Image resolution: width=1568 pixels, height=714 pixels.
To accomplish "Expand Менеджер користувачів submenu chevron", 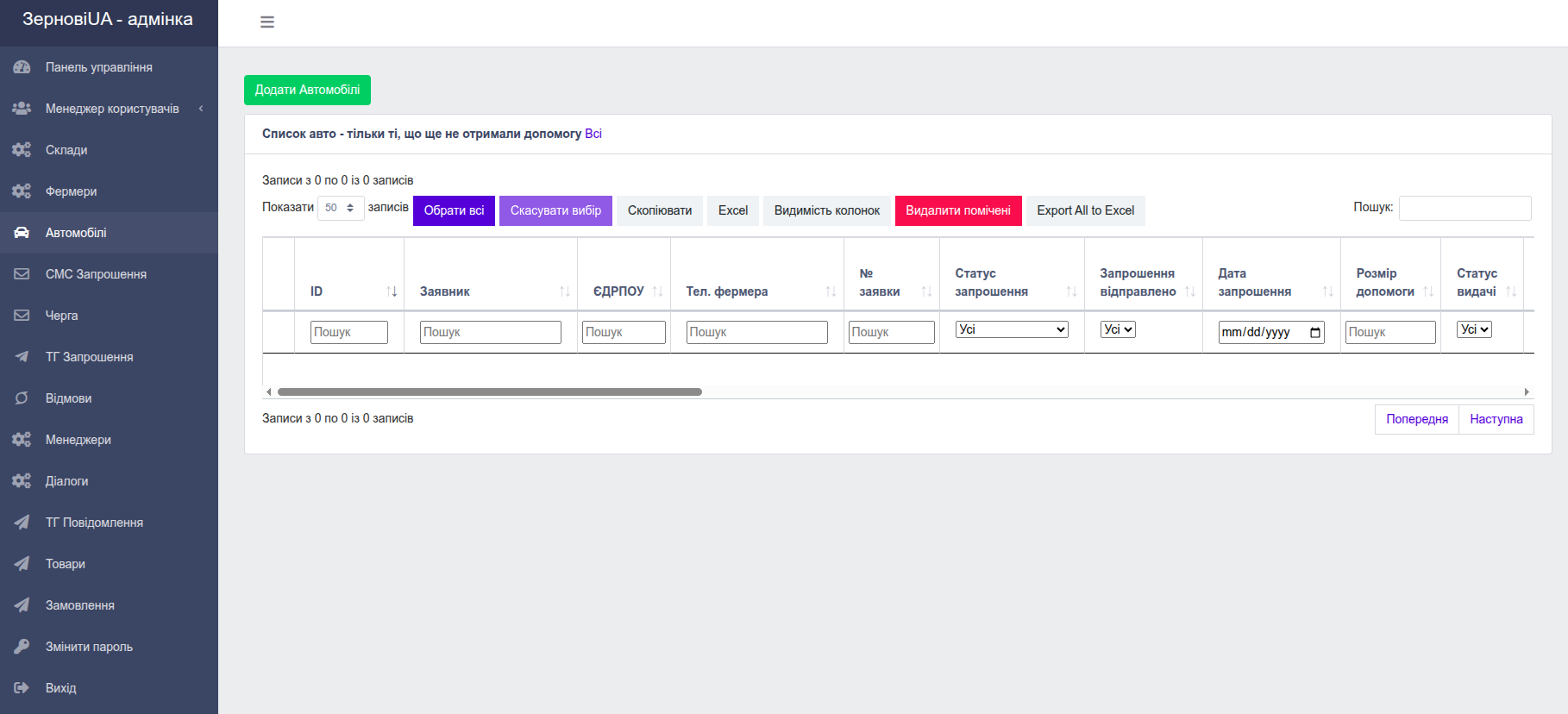I will tap(201, 109).
